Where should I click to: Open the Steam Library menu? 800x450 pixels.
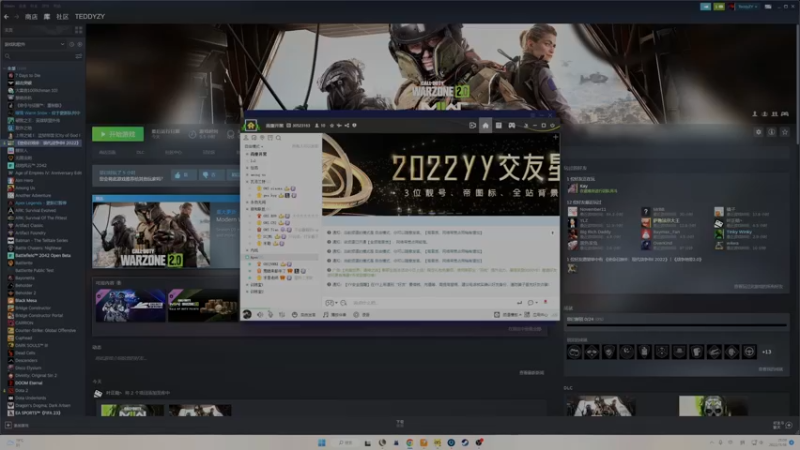pyautogui.click(x=47, y=17)
